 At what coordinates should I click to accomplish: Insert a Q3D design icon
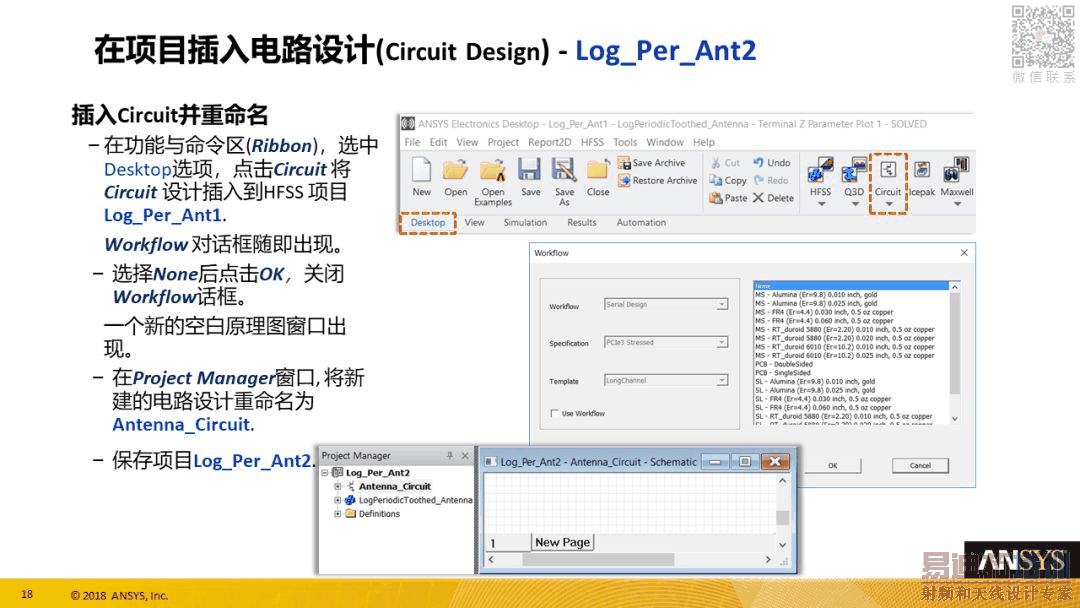854,170
